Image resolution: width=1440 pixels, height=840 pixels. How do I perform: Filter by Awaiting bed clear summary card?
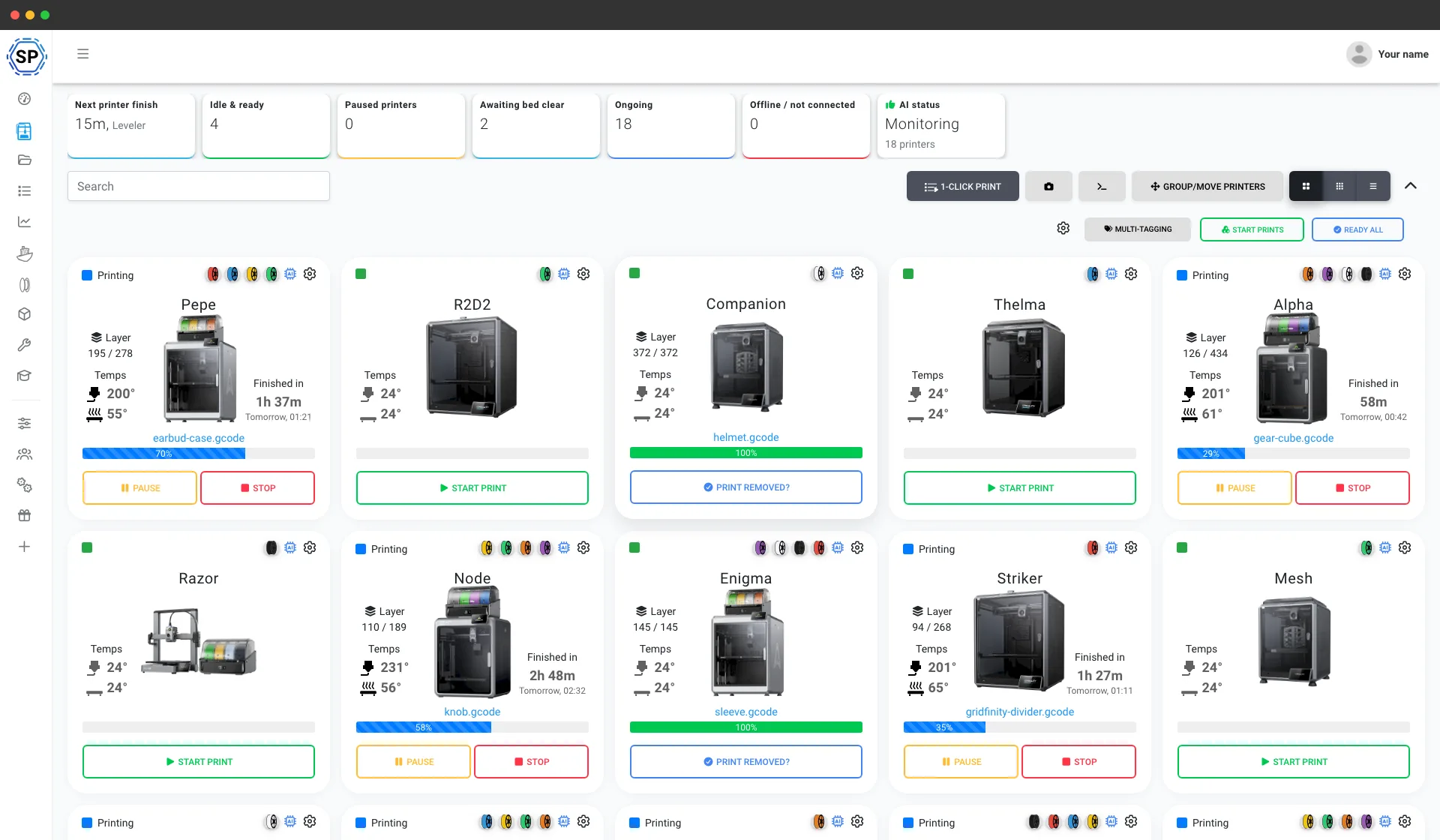pyautogui.click(x=536, y=125)
